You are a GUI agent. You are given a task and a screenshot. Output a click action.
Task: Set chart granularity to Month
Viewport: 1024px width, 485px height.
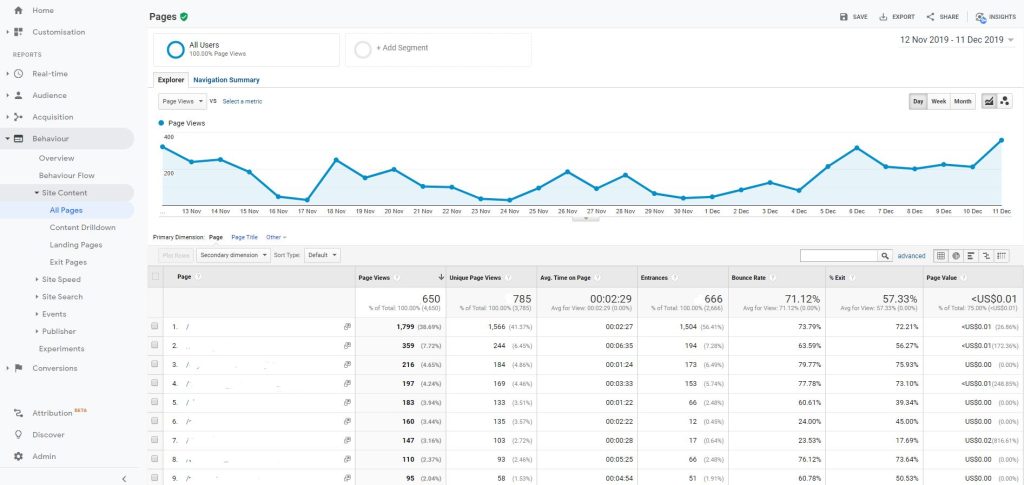click(x=963, y=101)
